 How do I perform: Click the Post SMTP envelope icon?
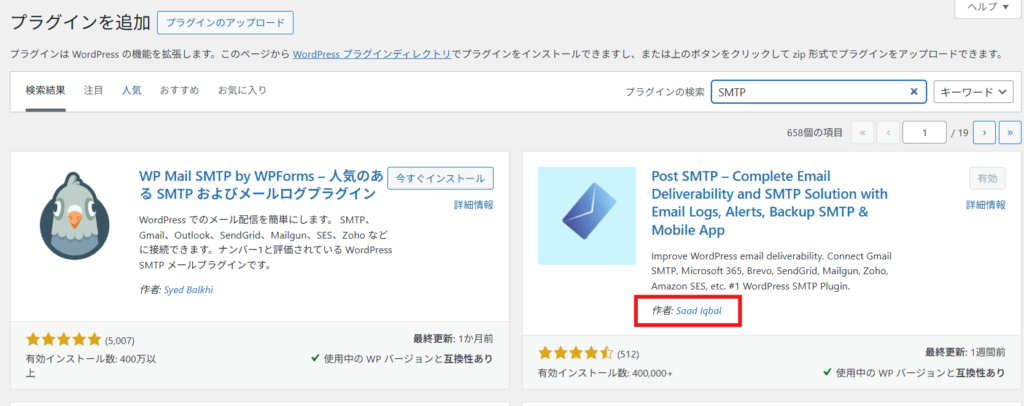pyautogui.click(x=586, y=216)
